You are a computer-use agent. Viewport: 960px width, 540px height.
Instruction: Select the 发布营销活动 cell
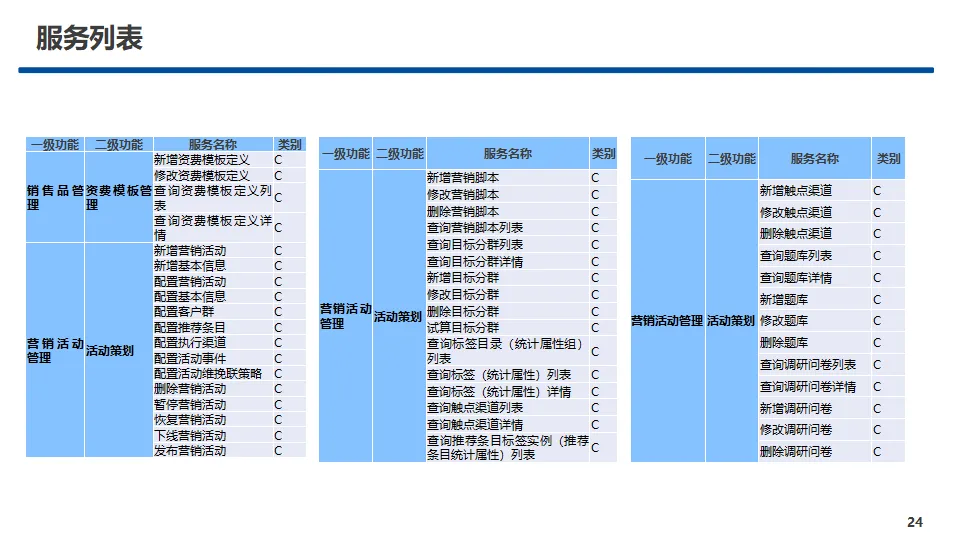click(213, 451)
